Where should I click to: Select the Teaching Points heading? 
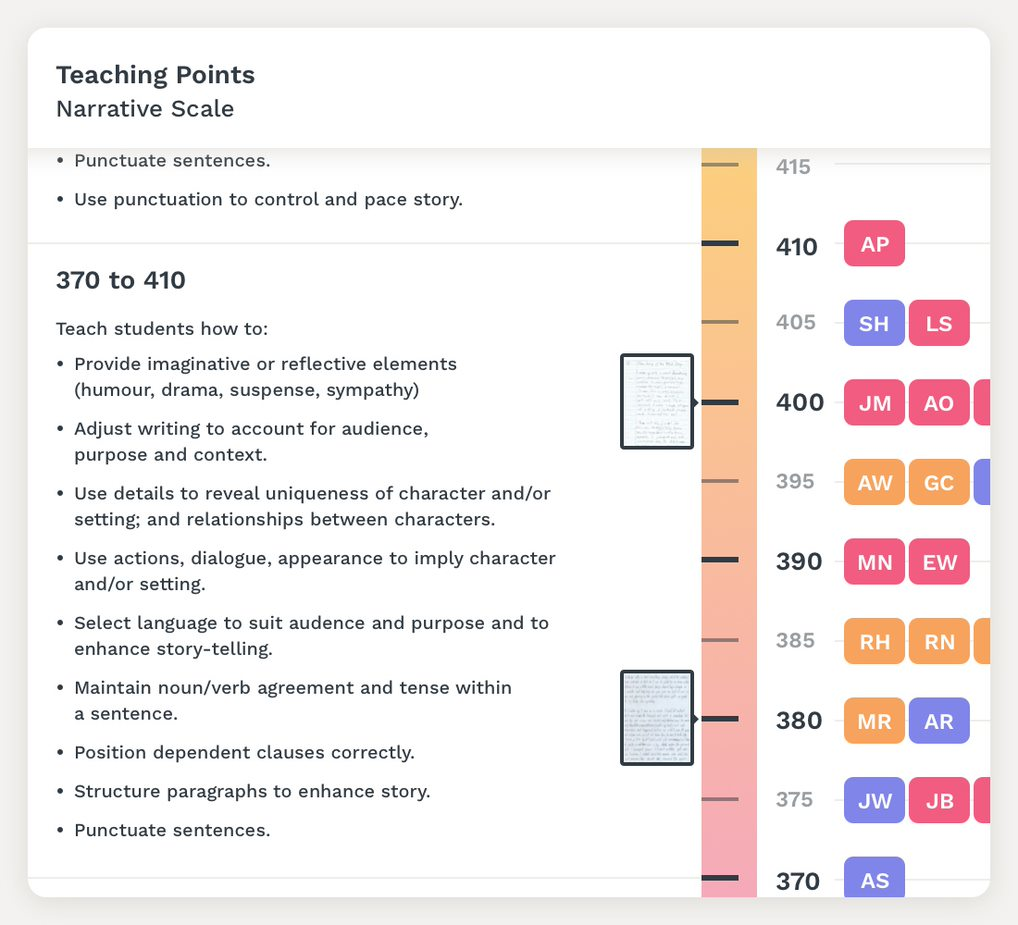point(155,74)
